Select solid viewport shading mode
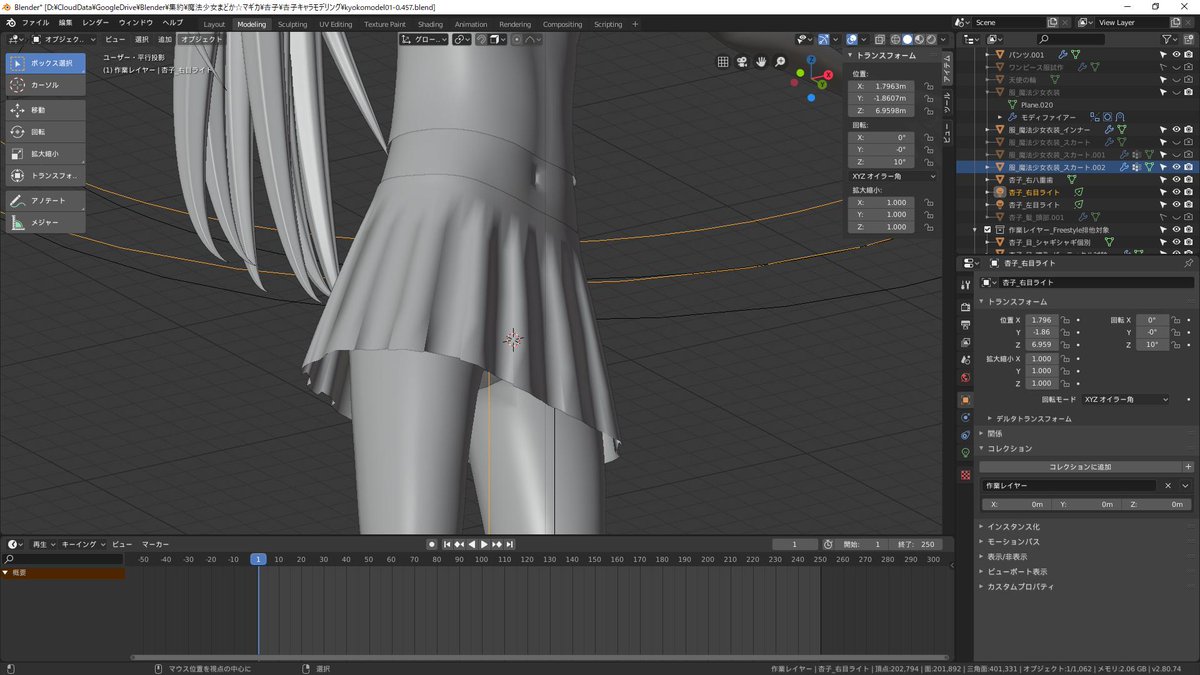The width and height of the screenshot is (1200, 675). [907, 39]
